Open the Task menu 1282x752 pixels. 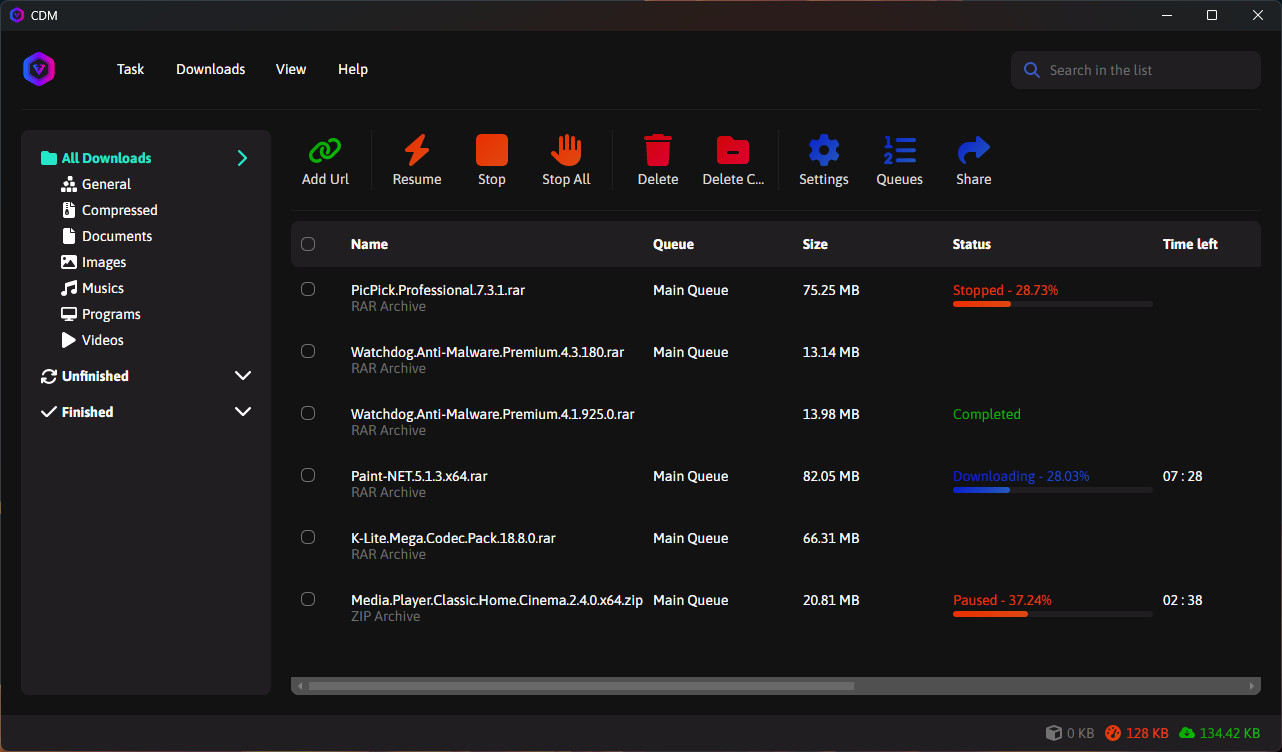coord(130,69)
